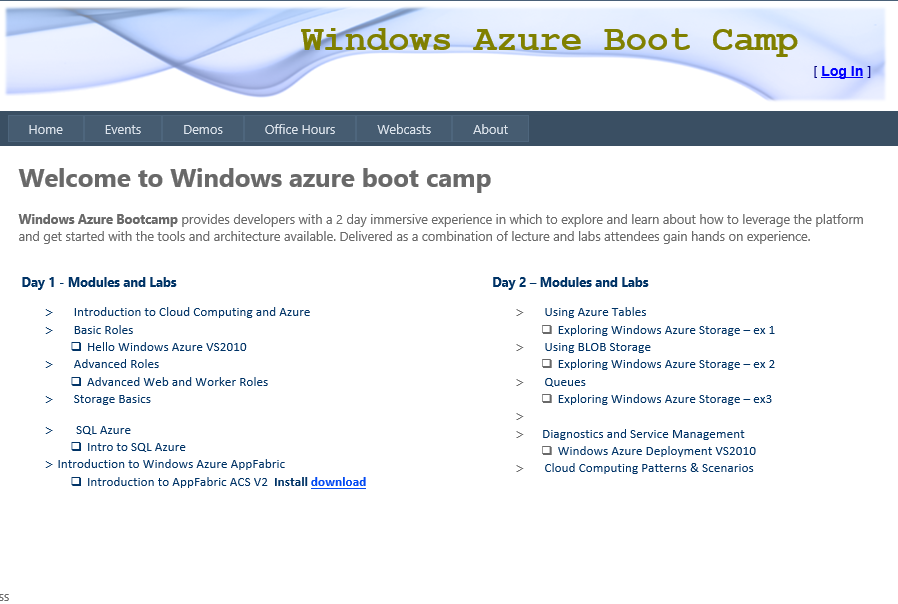Check the Introduction to AppFabric ACS V2 box
Viewport: 898px width, 604px height.
(x=76, y=481)
